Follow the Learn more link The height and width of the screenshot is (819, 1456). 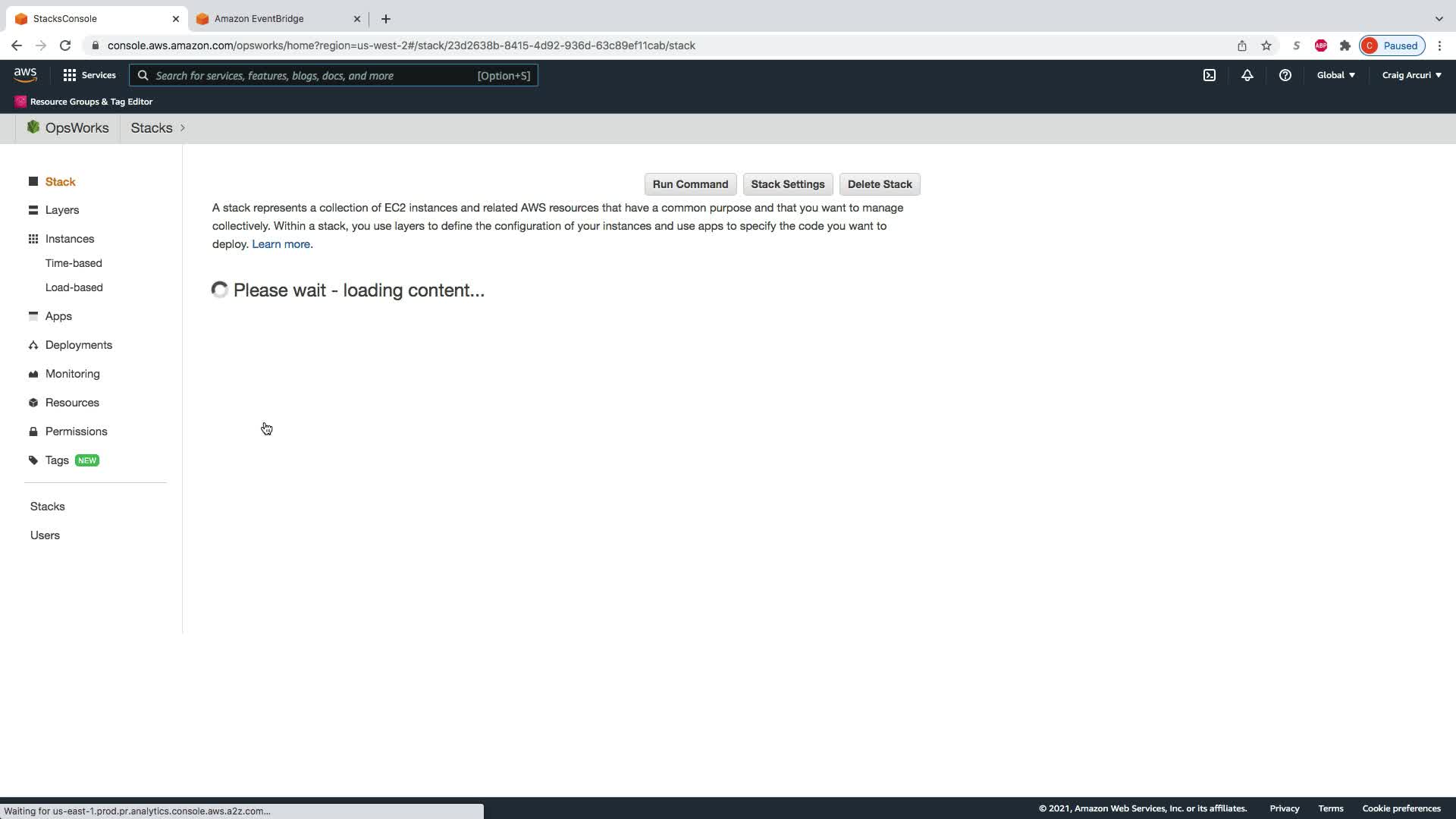[281, 244]
